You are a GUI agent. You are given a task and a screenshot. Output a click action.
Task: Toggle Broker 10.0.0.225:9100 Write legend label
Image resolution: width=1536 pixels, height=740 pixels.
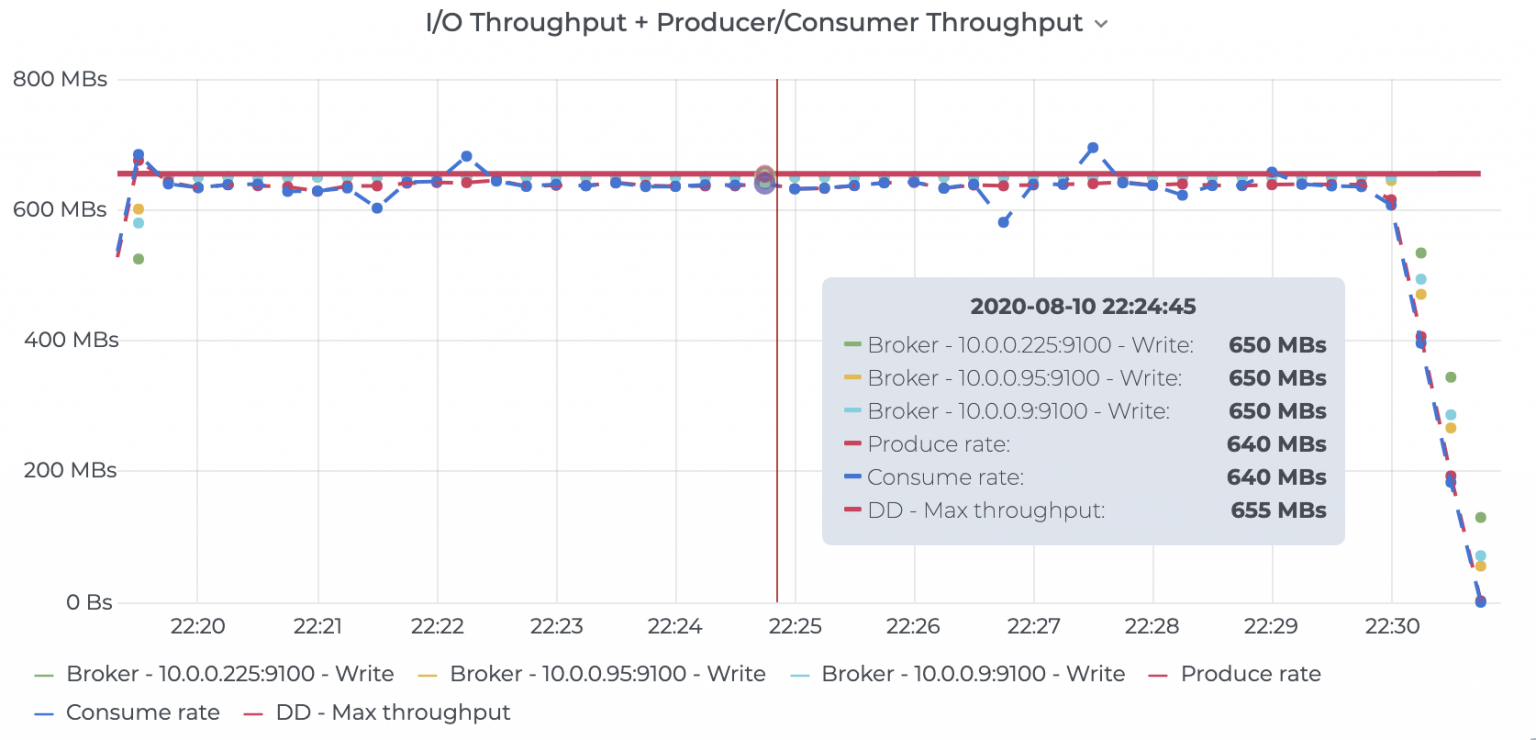pos(229,674)
